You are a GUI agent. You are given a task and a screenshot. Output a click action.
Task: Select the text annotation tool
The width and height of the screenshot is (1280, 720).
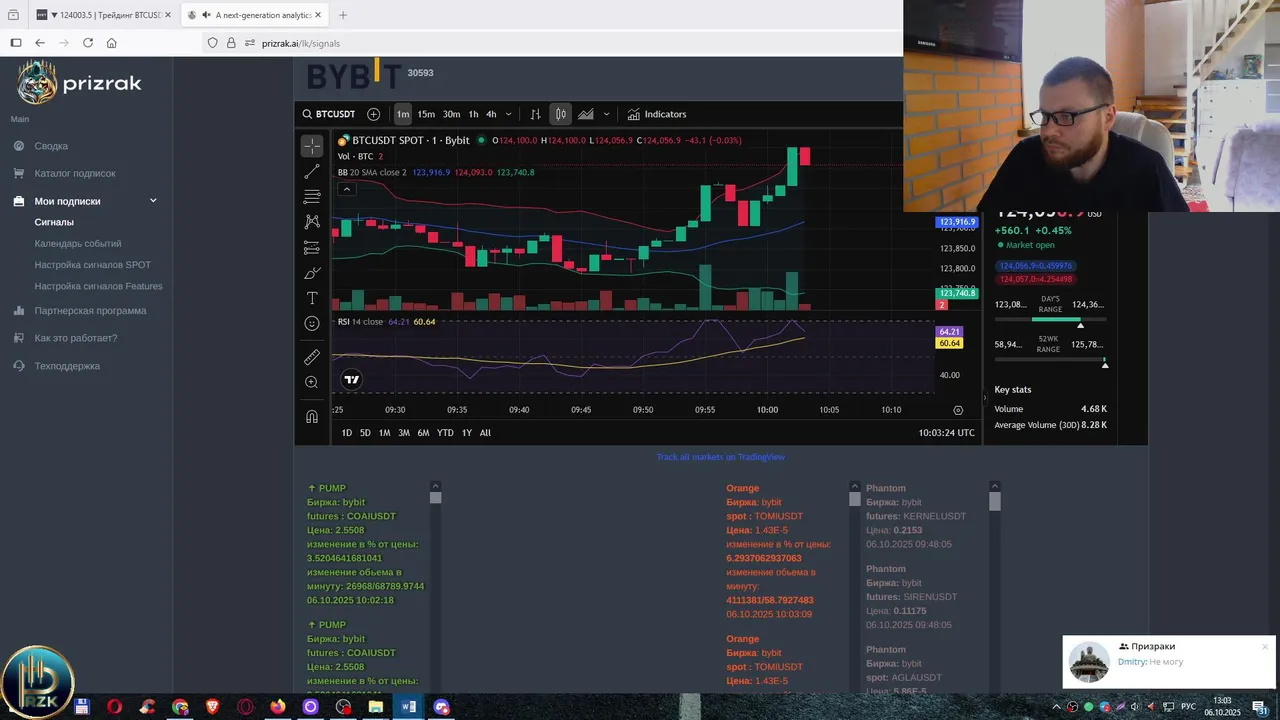coord(312,298)
